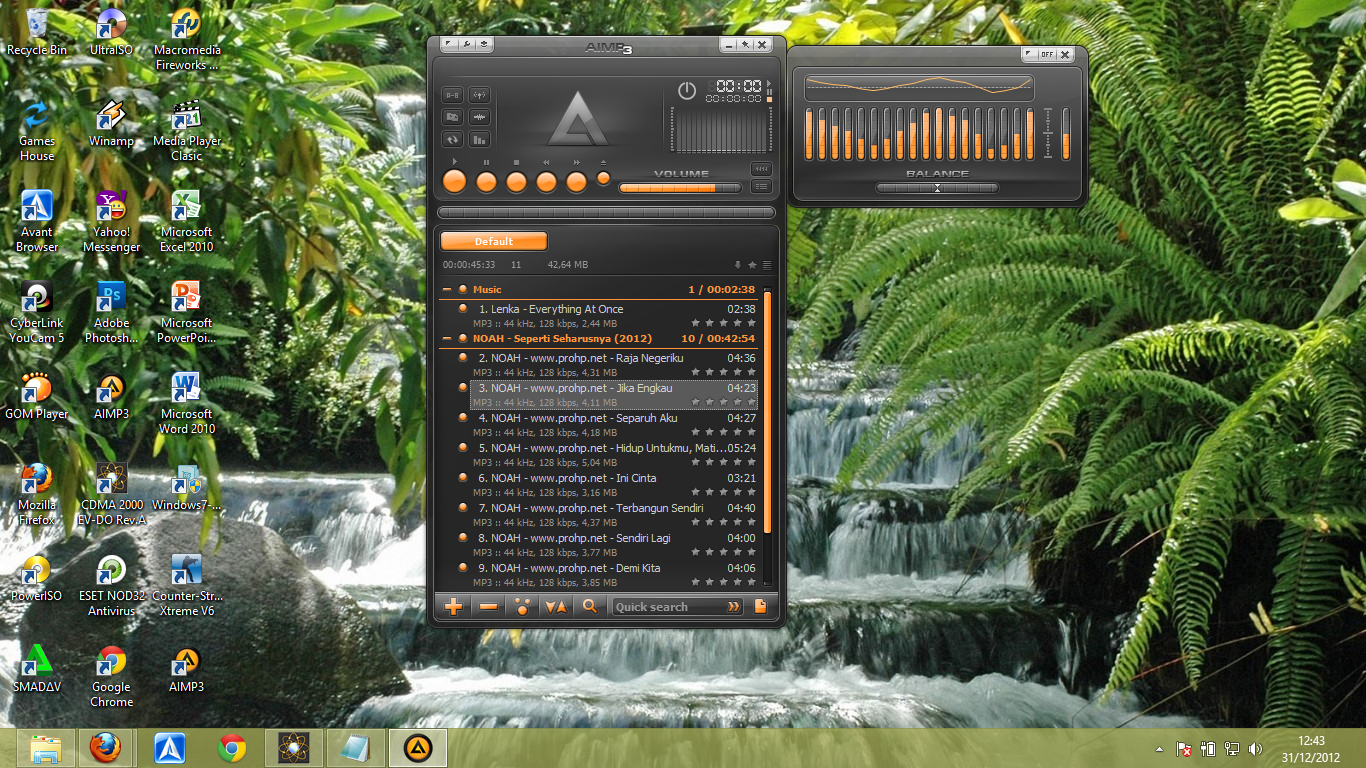The height and width of the screenshot is (768, 1366).
Task: Select the Recycle Bin desktop icon
Action: (37, 34)
